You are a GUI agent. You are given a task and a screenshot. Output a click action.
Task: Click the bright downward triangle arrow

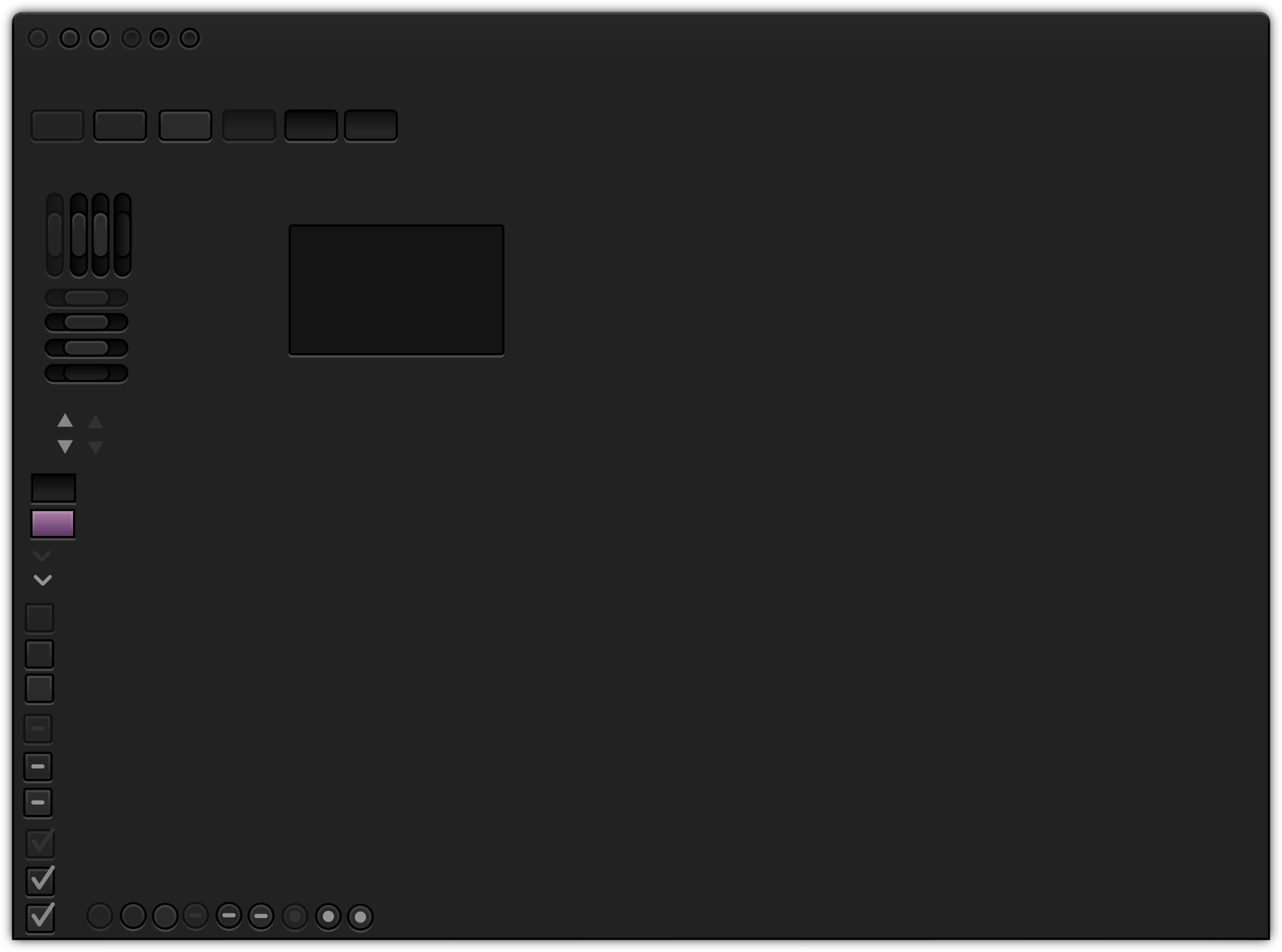pyautogui.click(x=65, y=446)
